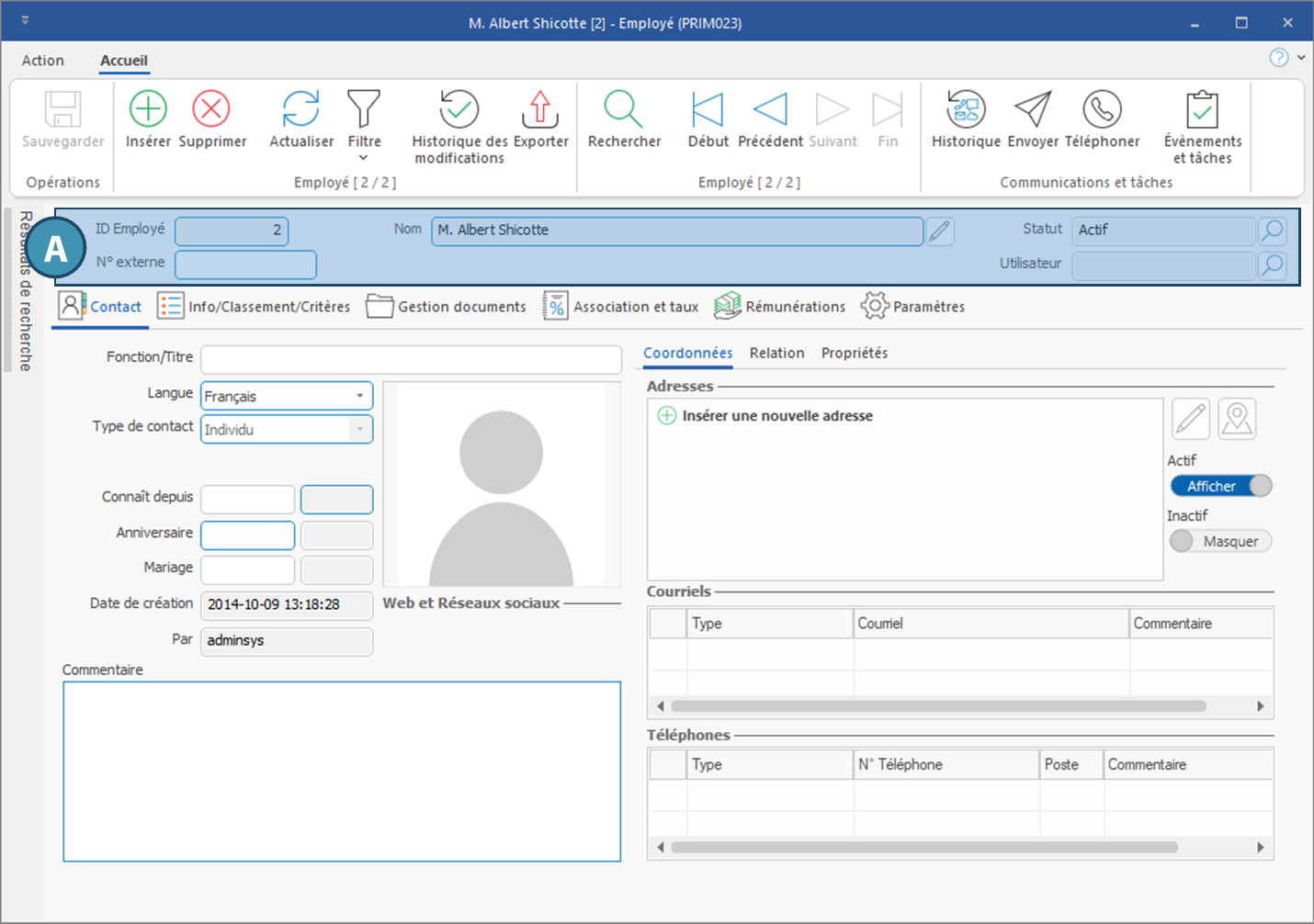This screenshot has height=924, width=1314.
Task: Open the Rechercher magnifier tool
Action: (x=623, y=109)
